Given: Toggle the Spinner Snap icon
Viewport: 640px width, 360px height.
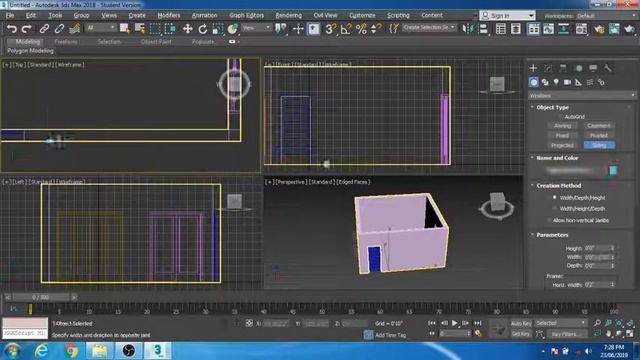Looking at the screenshot, I should tap(376, 29).
